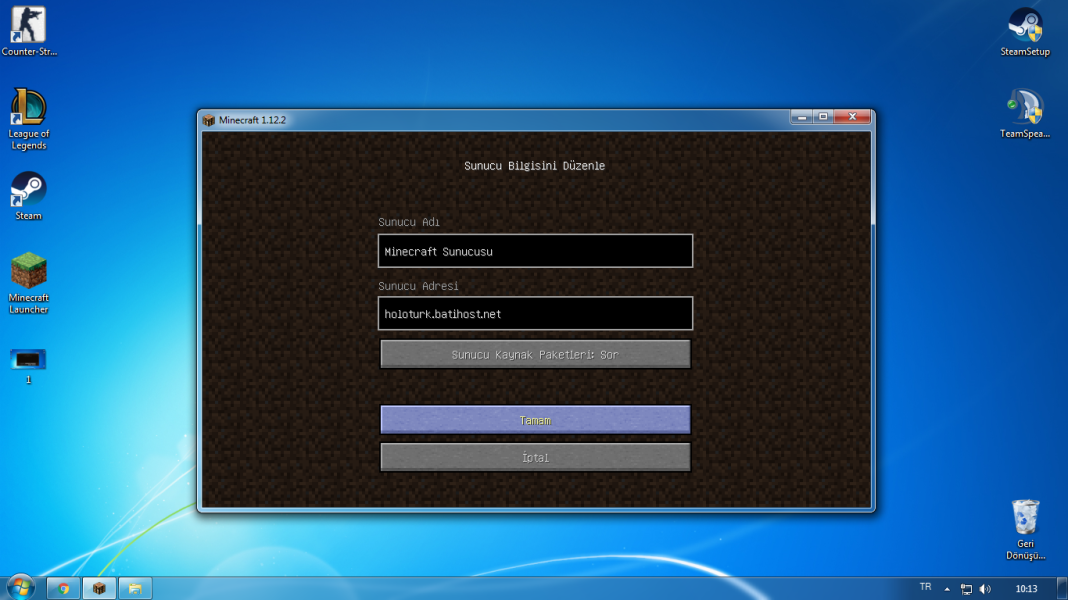This screenshot has height=600, width=1068.
Task: Click the taskbar clock showing 10:13
Action: pyautogui.click(x=1026, y=589)
